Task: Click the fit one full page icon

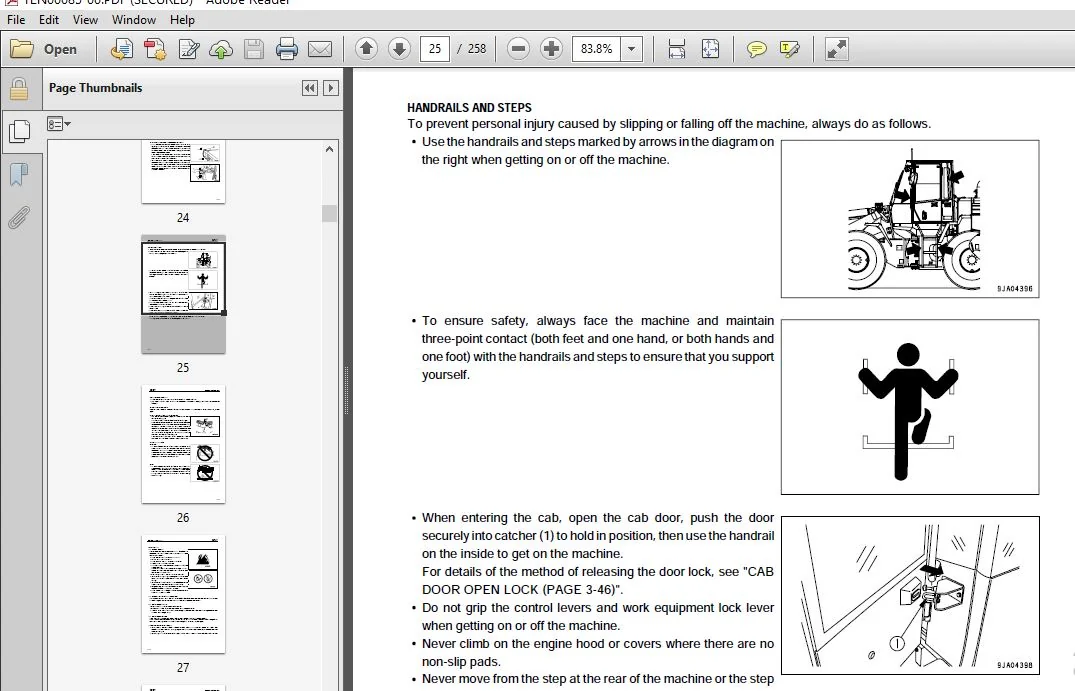Action: (x=710, y=49)
